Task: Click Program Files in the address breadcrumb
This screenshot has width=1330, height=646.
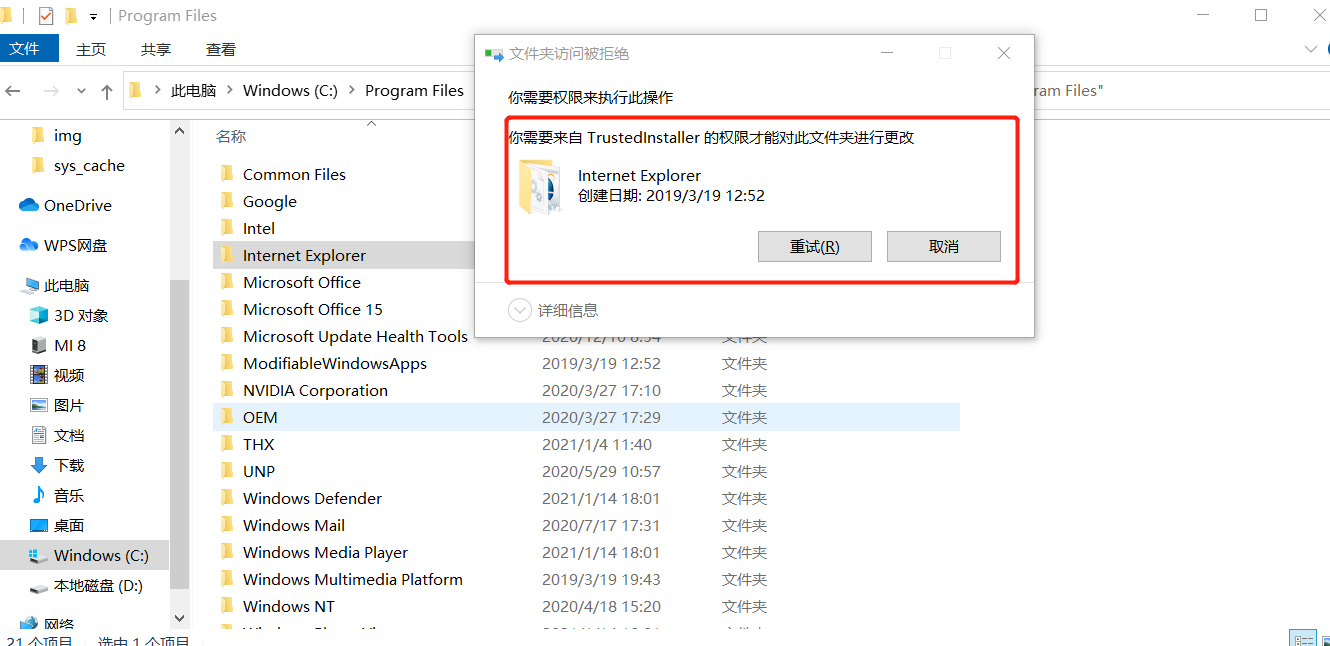Action: pos(414,90)
